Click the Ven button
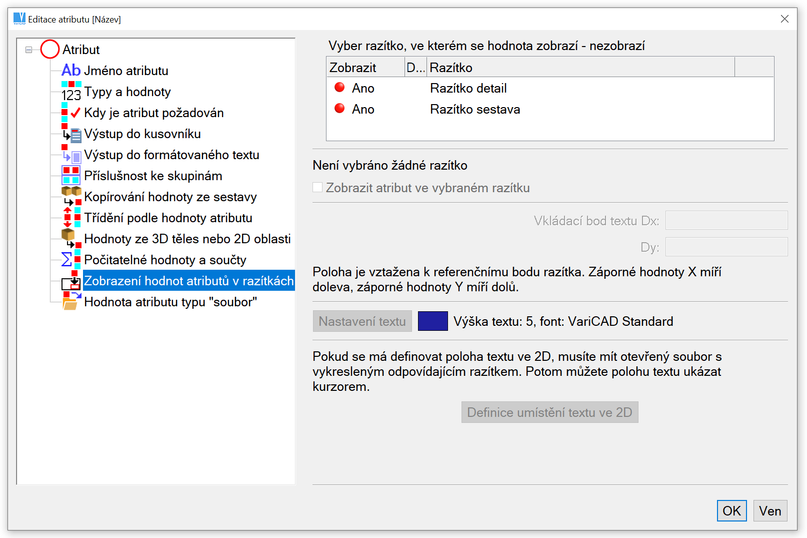 [x=769, y=511]
